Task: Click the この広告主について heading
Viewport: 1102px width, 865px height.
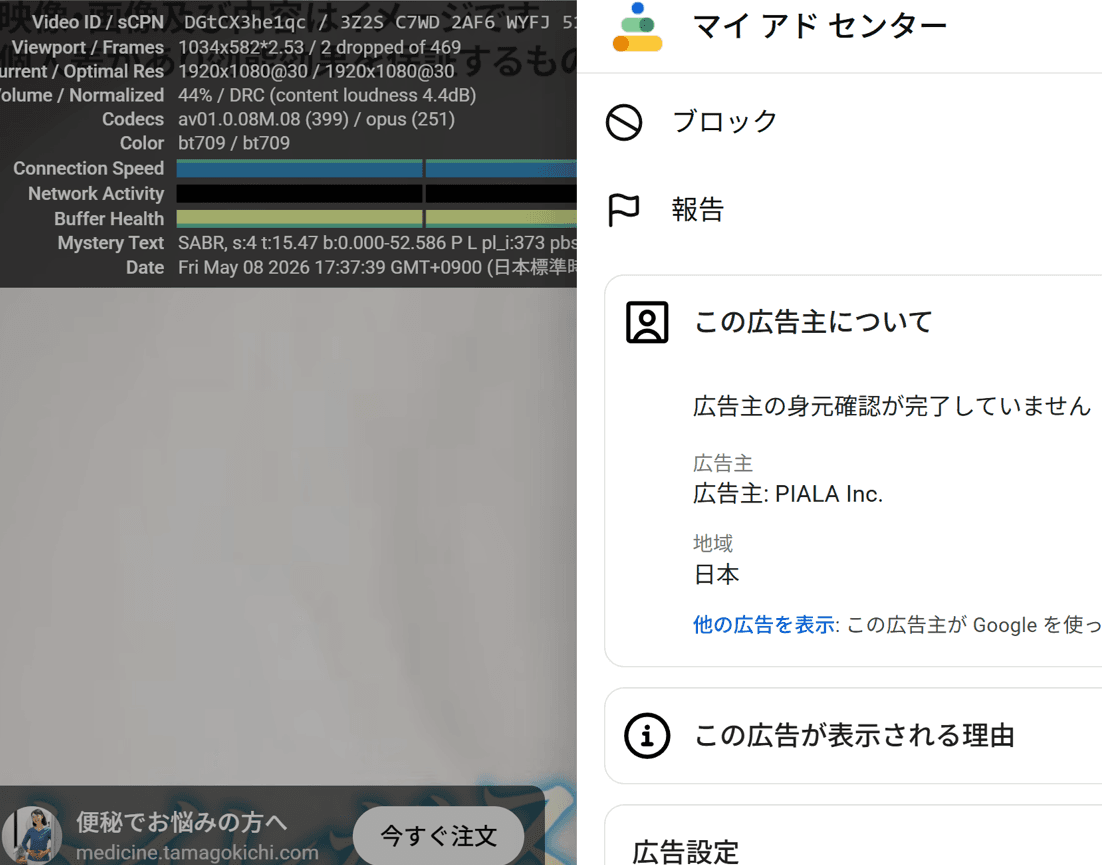Action: tap(813, 323)
